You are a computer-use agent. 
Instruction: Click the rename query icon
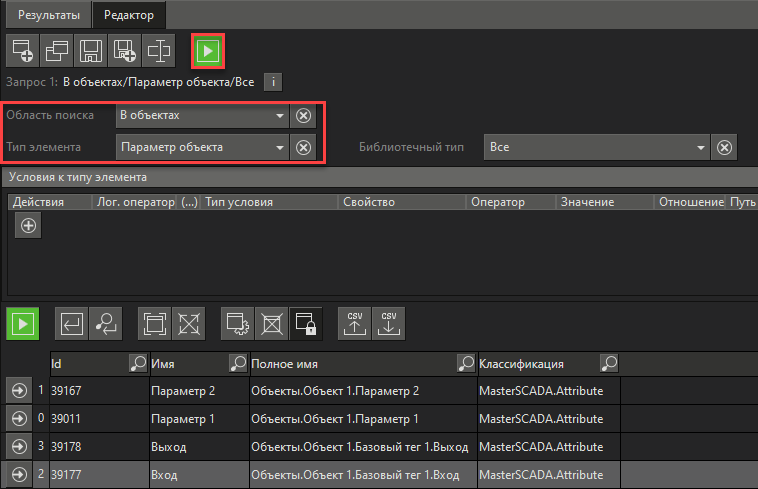click(158, 48)
